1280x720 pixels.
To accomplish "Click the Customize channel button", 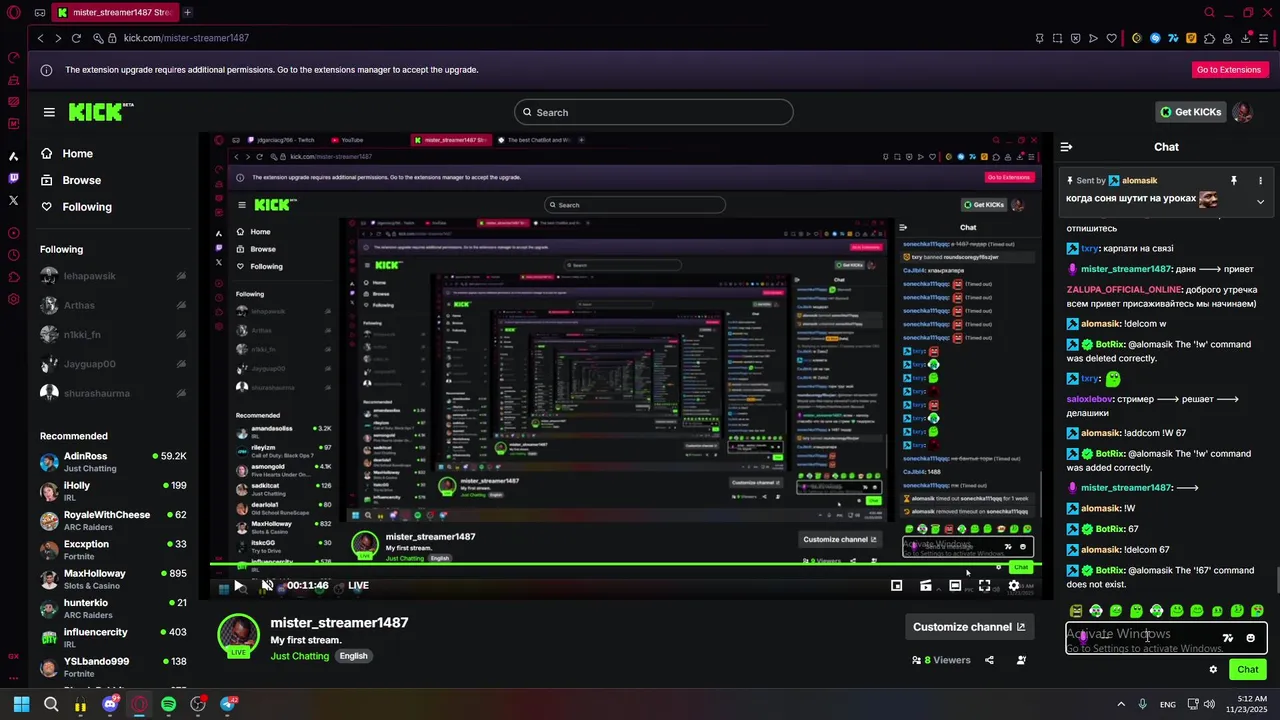I will tap(969, 627).
